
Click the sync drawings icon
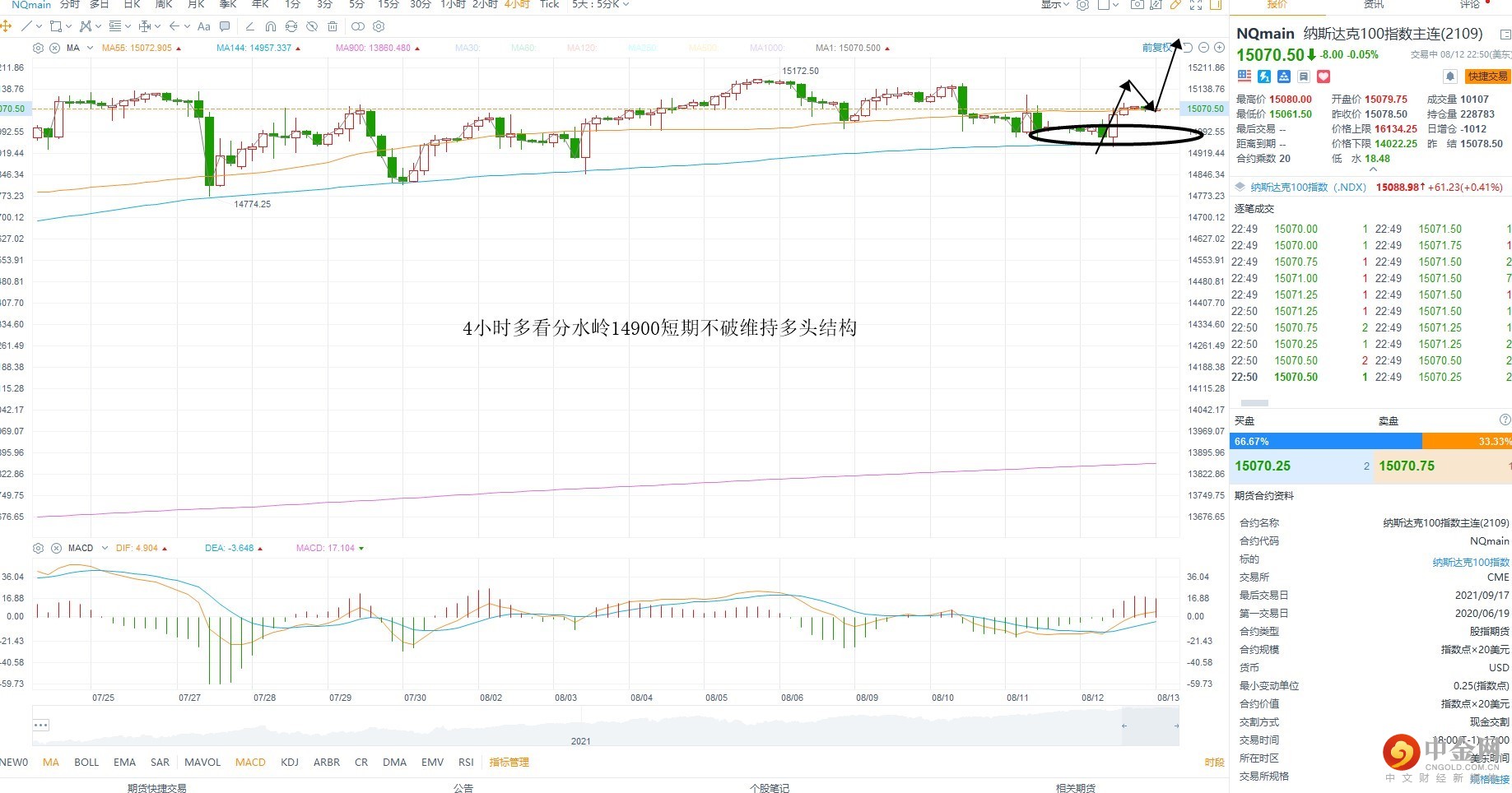tap(291, 26)
